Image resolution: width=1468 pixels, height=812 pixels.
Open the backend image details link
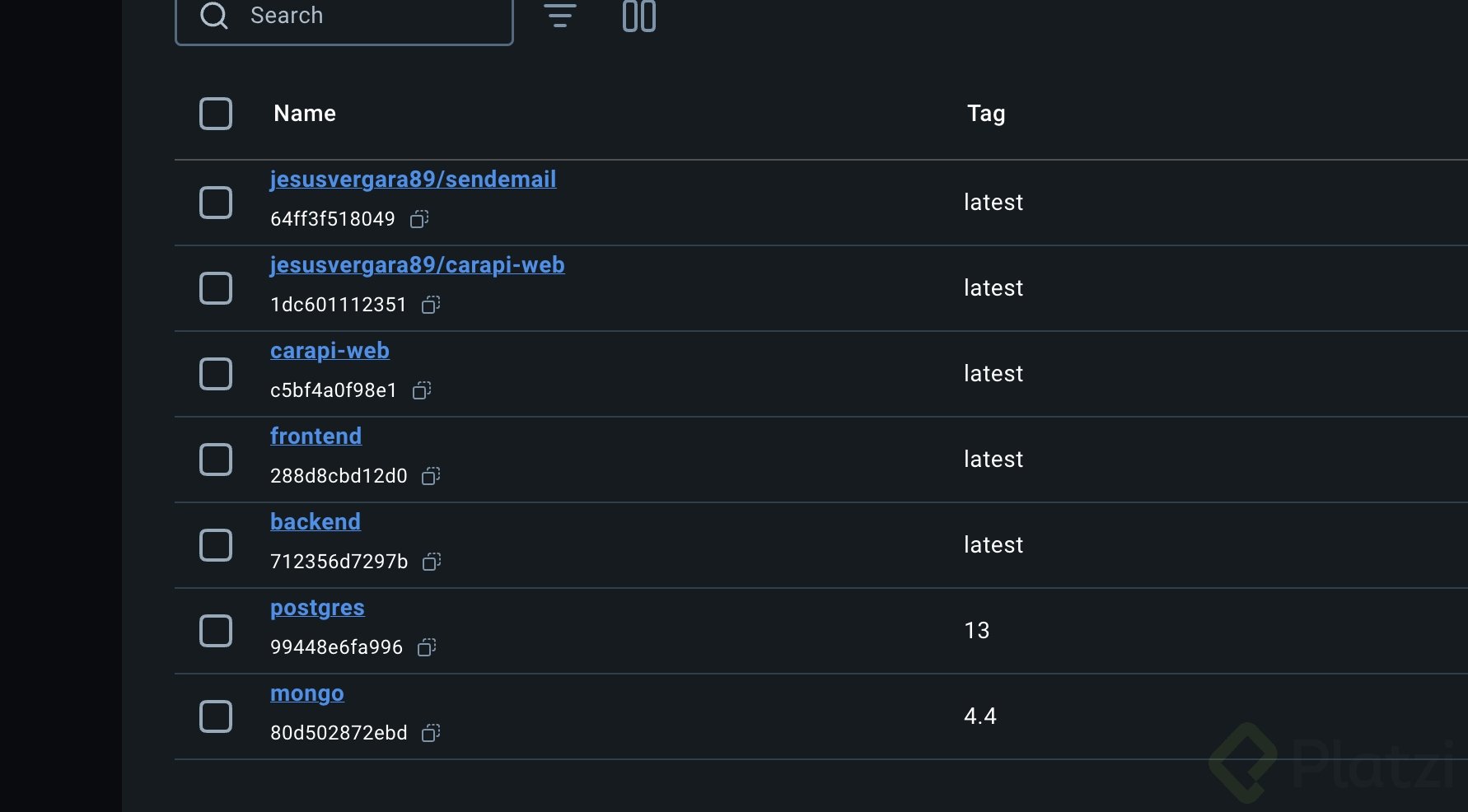316,522
